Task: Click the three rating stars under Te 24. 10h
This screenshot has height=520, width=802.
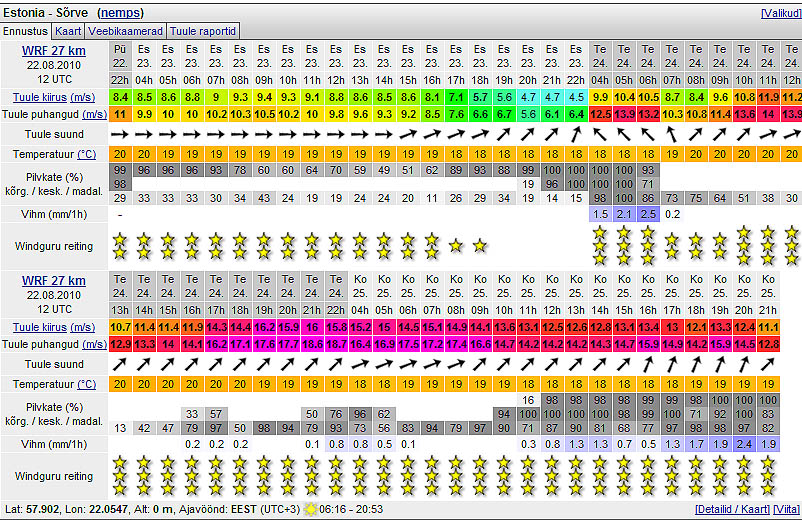Action: (744, 246)
